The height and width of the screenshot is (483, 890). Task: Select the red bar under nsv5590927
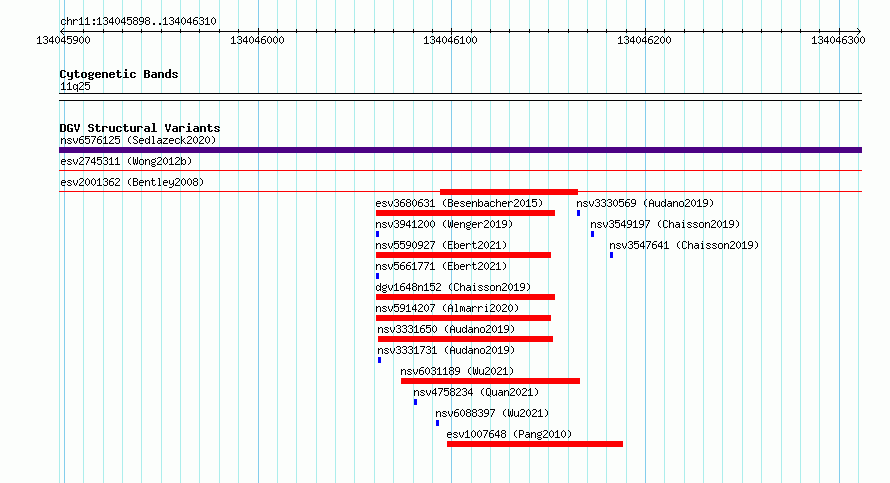point(463,255)
